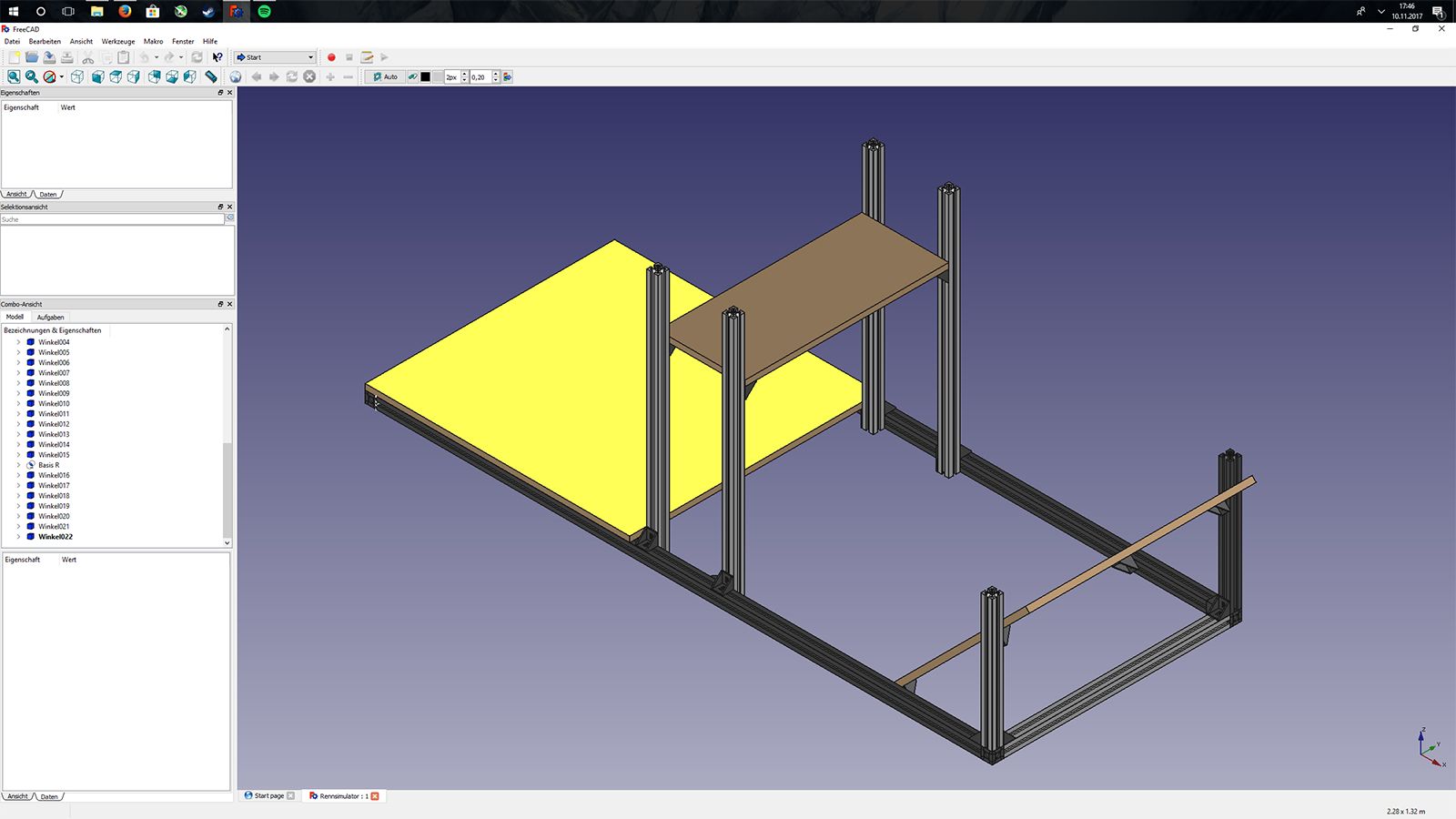Image resolution: width=1456 pixels, height=819 pixels.
Task: Click the red macro record button
Action: point(331,57)
